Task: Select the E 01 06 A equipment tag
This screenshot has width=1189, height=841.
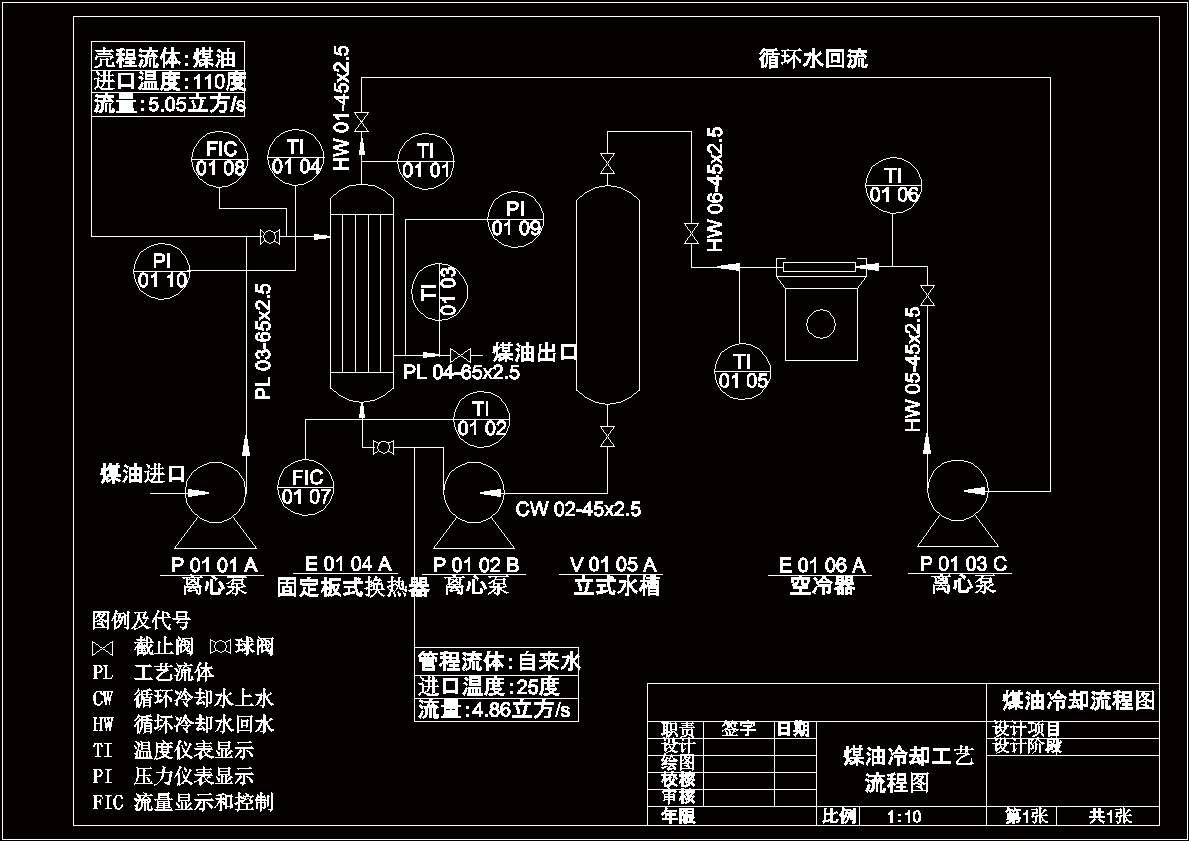Action: (x=822, y=564)
